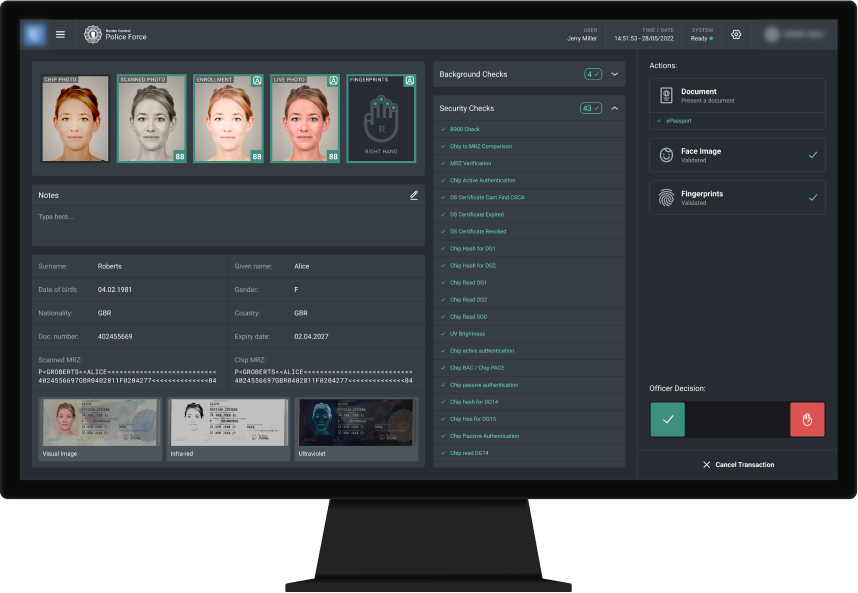
Task: Click the Fingerprints validated checkmark
Action: (x=812, y=198)
